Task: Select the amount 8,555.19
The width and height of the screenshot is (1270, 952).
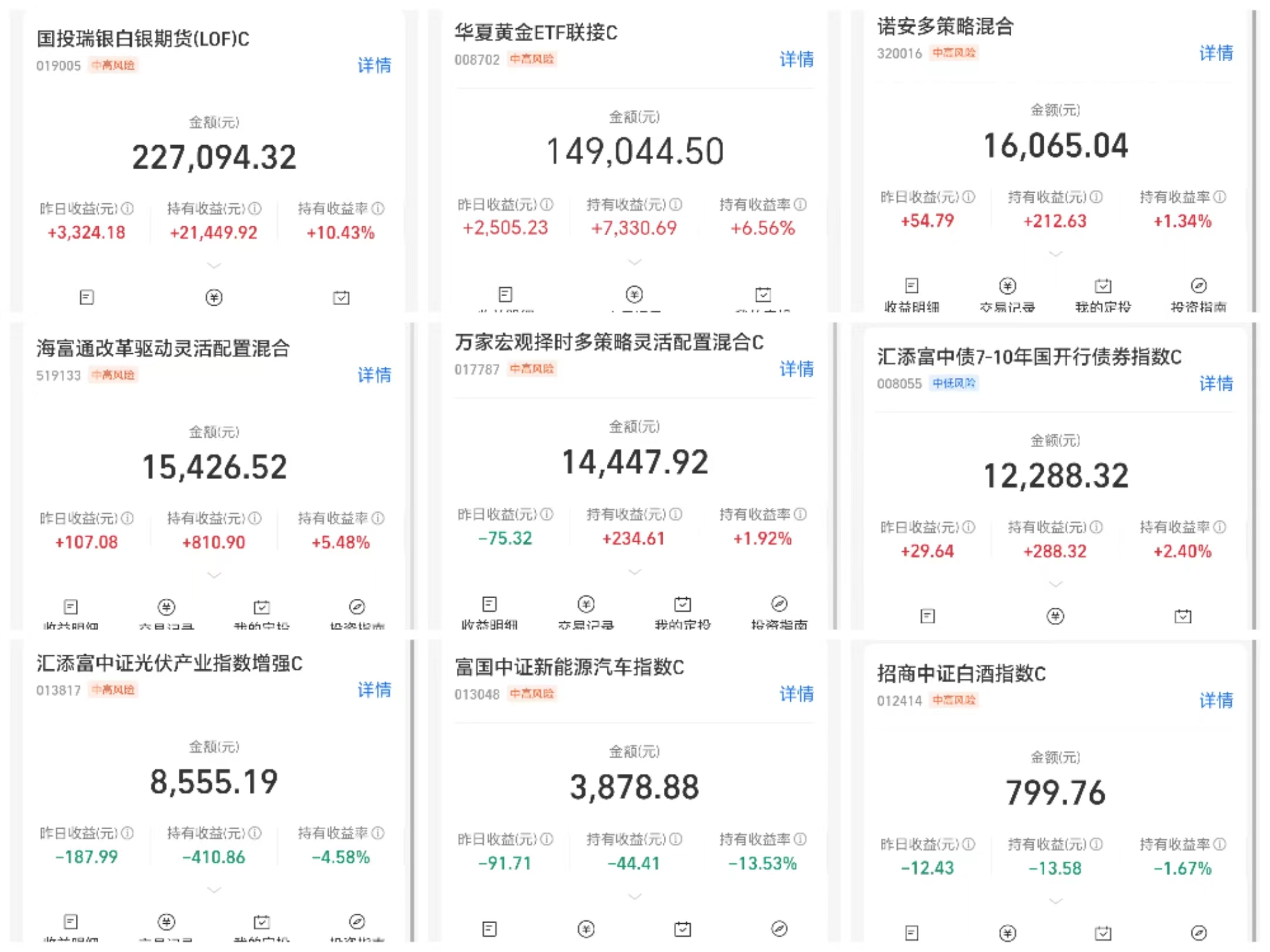Action: coord(214,782)
